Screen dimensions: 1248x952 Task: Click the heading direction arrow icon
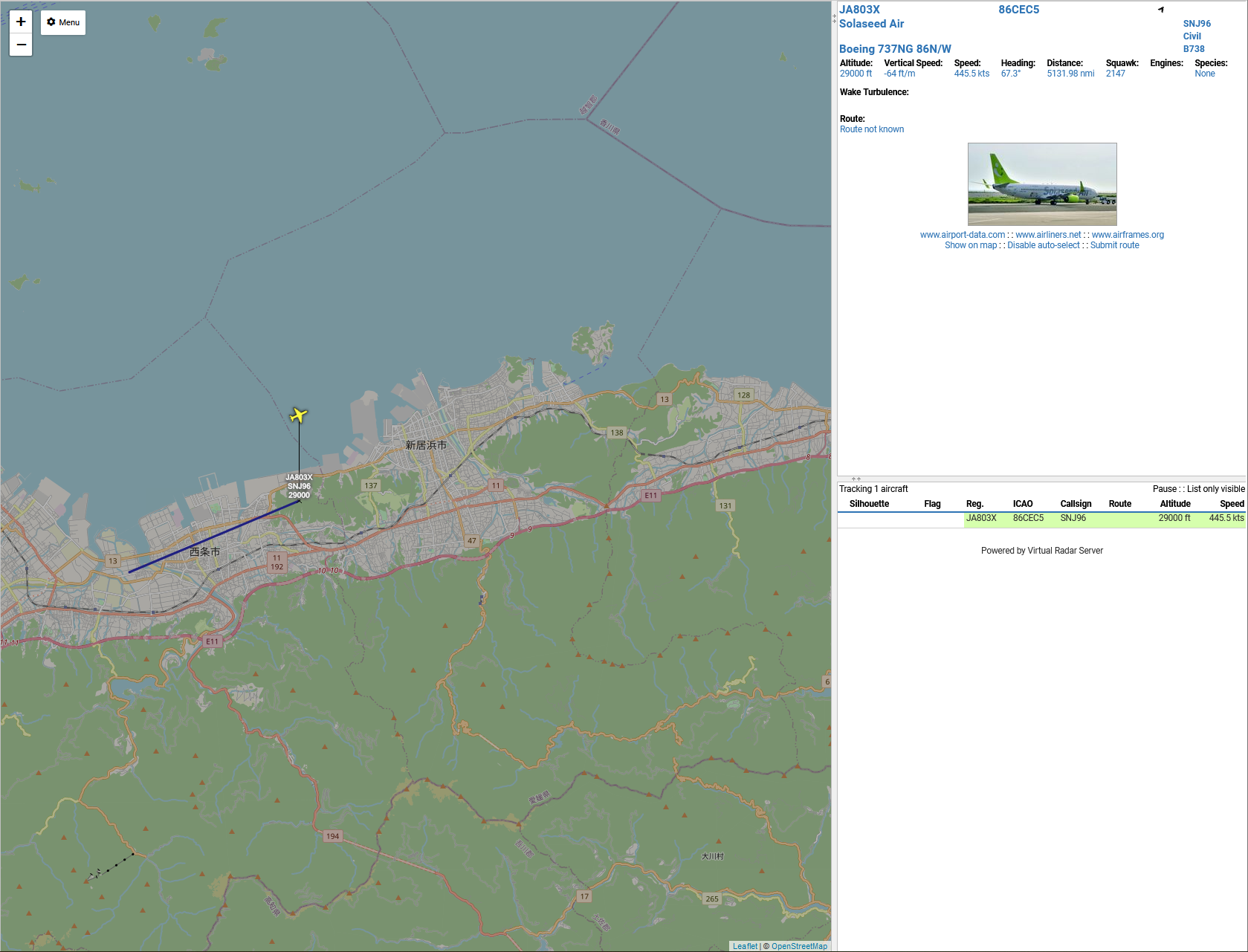pyautogui.click(x=1161, y=10)
